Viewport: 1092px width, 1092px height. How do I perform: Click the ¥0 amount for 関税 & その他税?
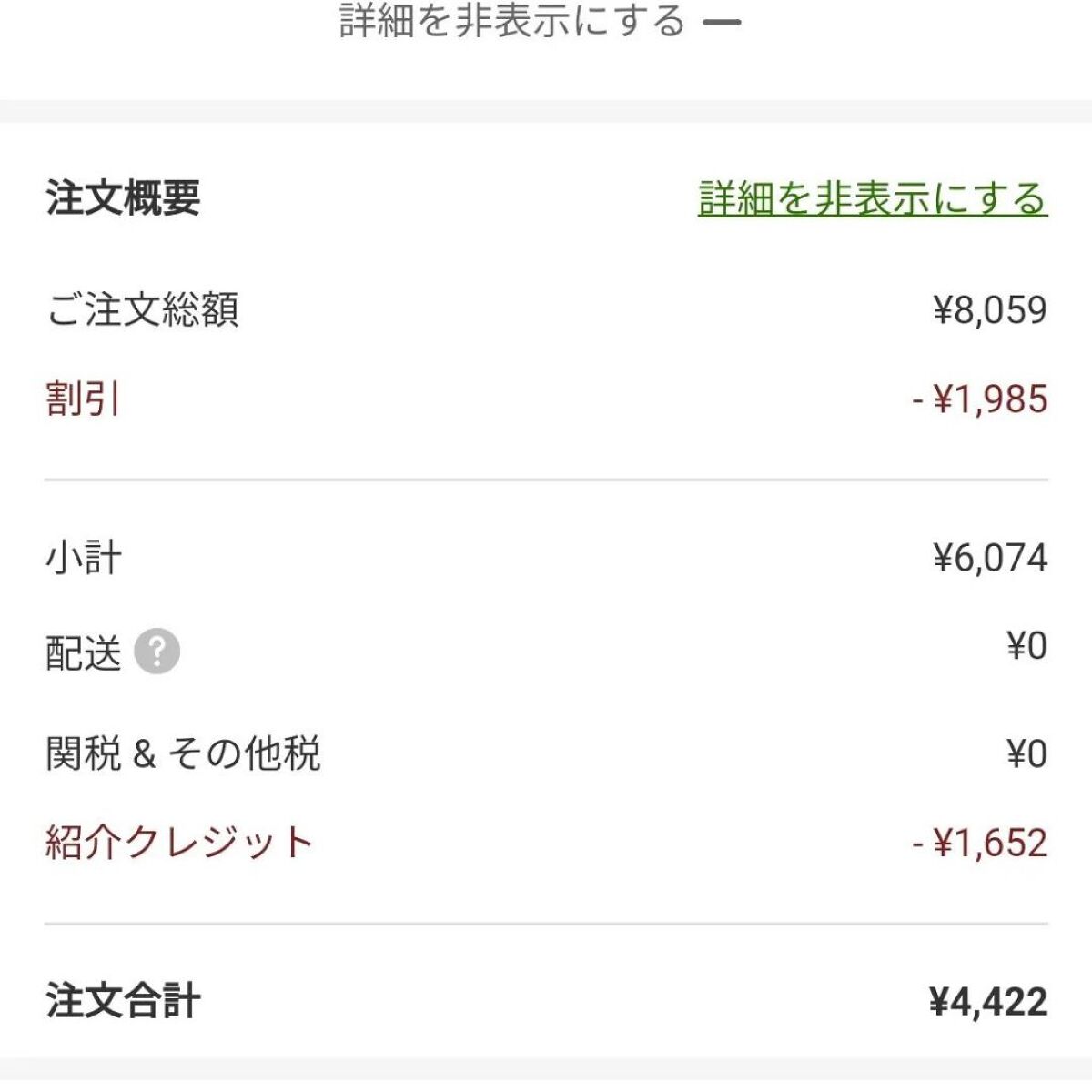pos(1026,753)
